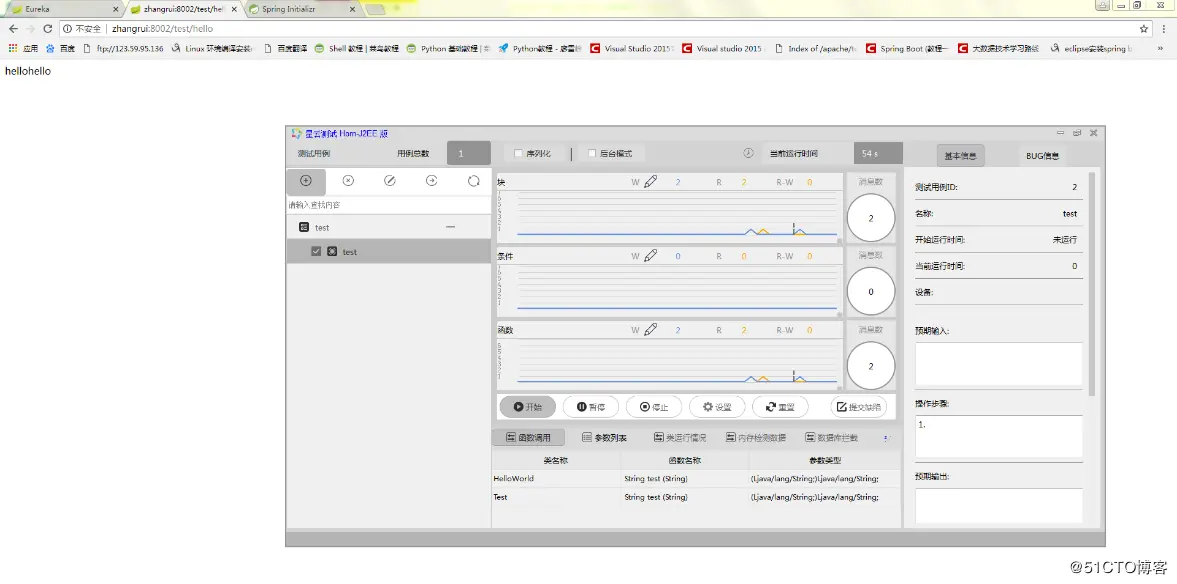1177x584 pixels.
Task: Click the 块 chart message count circle
Action: pos(871,218)
